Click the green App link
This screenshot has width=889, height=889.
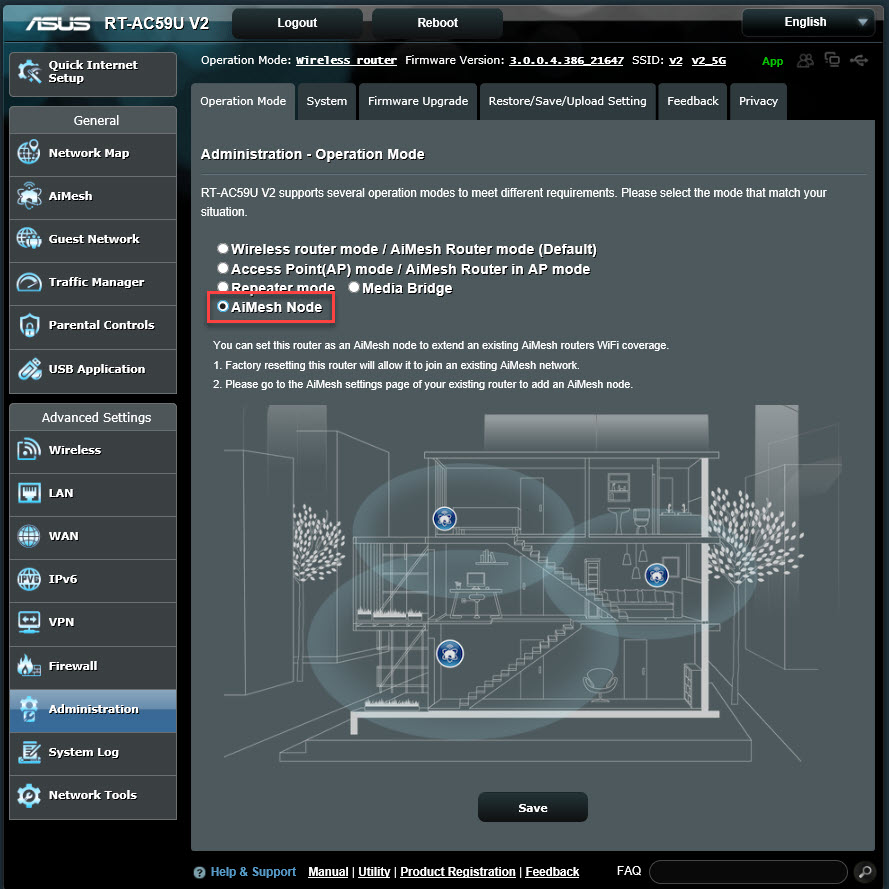(772, 61)
